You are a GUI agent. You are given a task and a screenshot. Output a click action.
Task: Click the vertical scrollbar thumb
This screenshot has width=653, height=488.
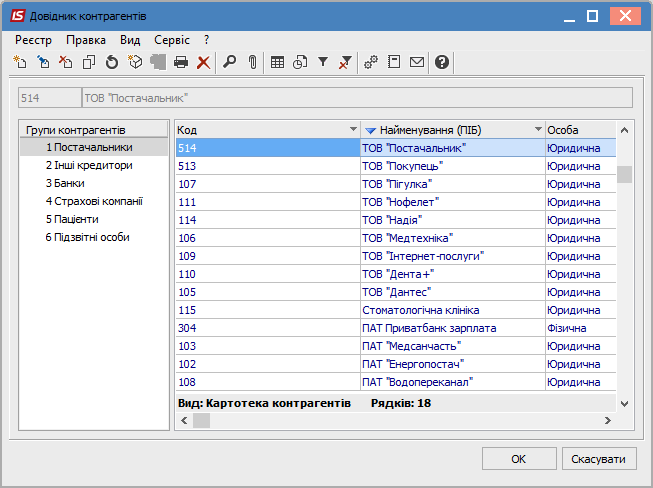click(624, 174)
